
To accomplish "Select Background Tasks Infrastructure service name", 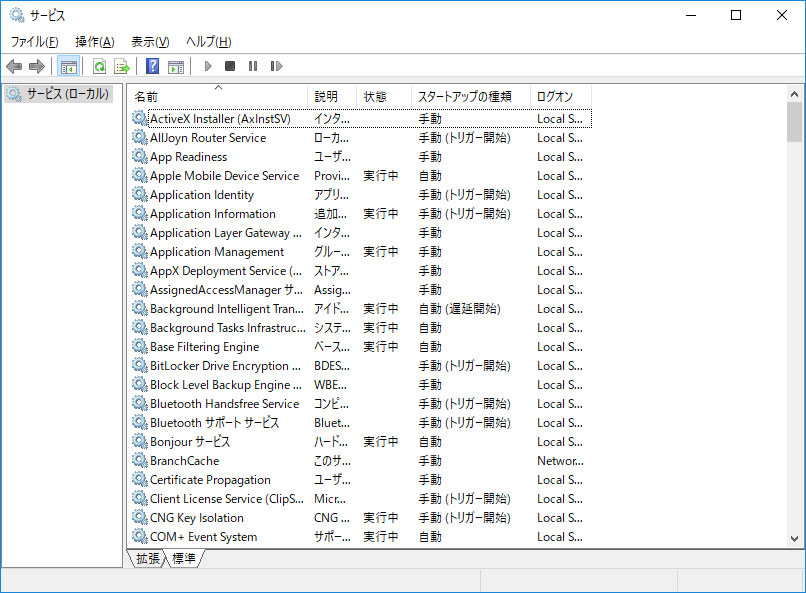I will tap(227, 328).
